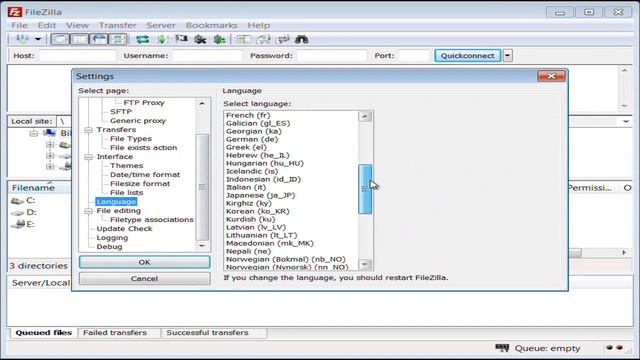Image resolution: width=640 pixels, height=360 pixels.
Task: Select the Debug settings page
Action: (x=109, y=247)
